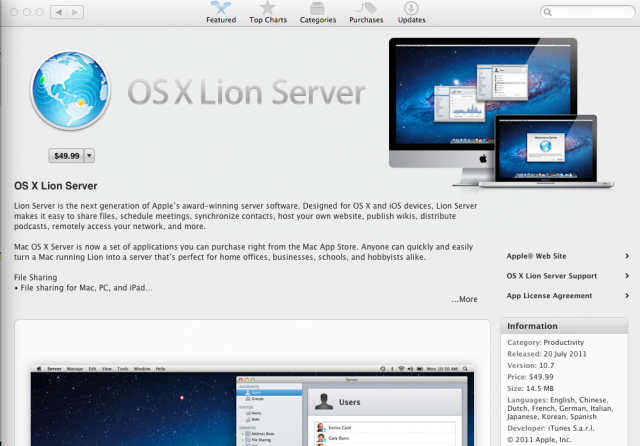640x446 pixels.
Task: Click the Category: Productivity entry
Action: click(x=545, y=342)
